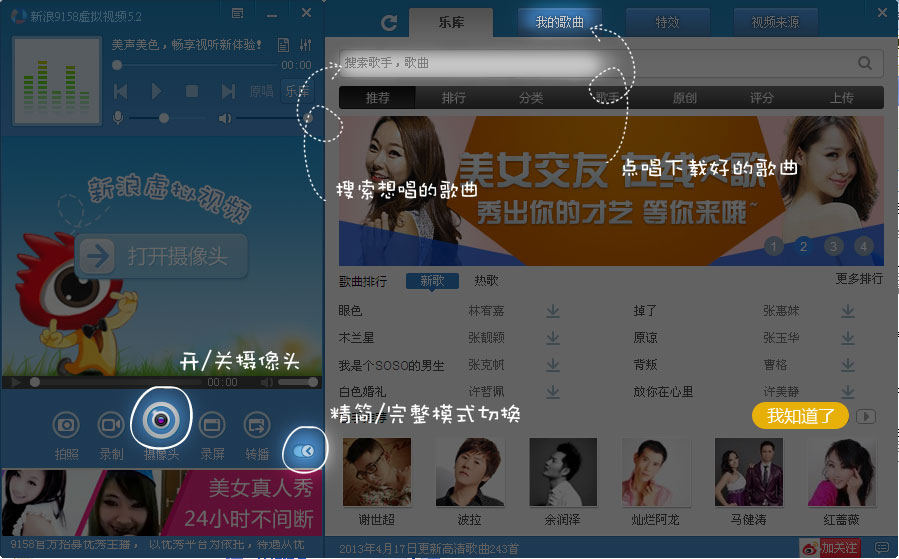Switch compact/full mode toggle
Screen dimensions: 899x559
(304, 451)
